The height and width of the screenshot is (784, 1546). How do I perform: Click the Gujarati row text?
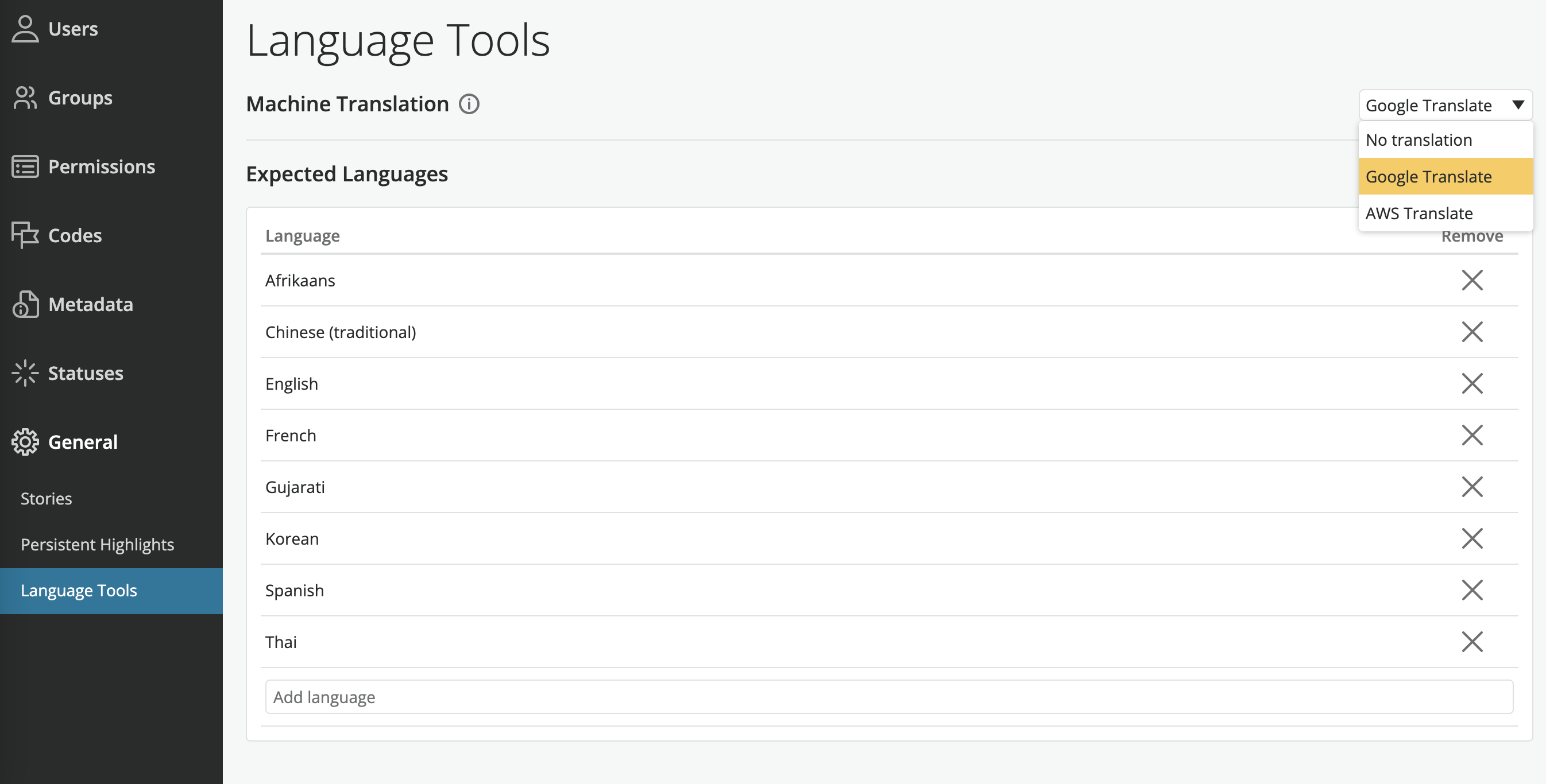click(295, 487)
